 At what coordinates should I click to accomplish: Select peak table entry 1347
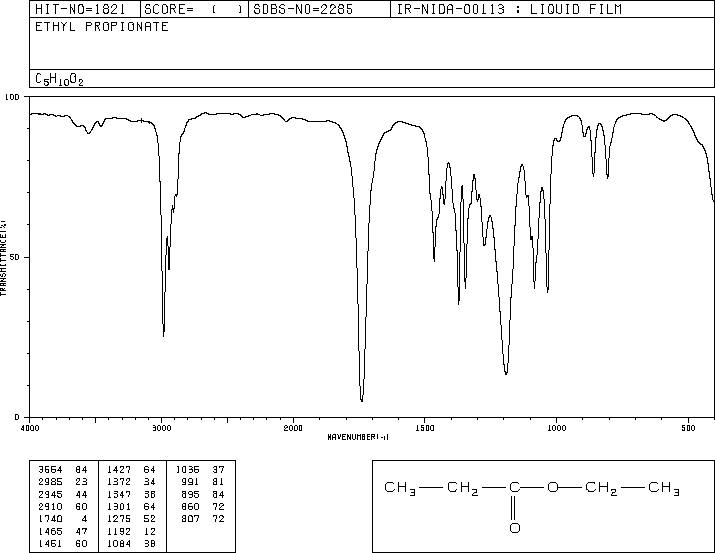tap(119, 494)
